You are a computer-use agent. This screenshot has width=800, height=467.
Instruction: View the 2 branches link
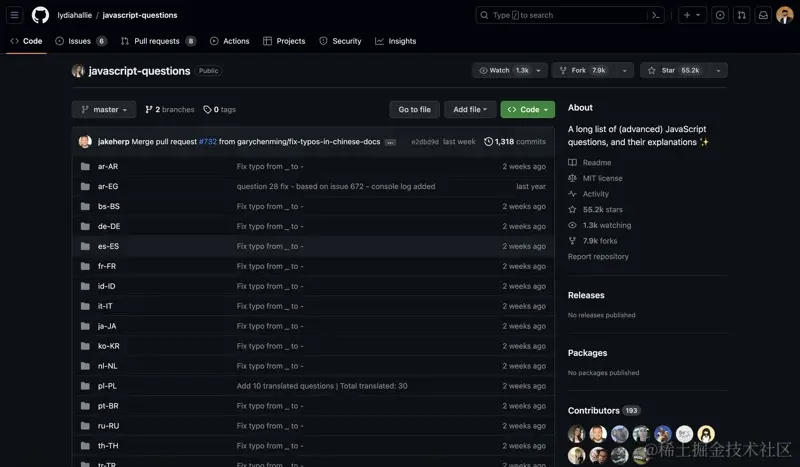click(x=170, y=110)
